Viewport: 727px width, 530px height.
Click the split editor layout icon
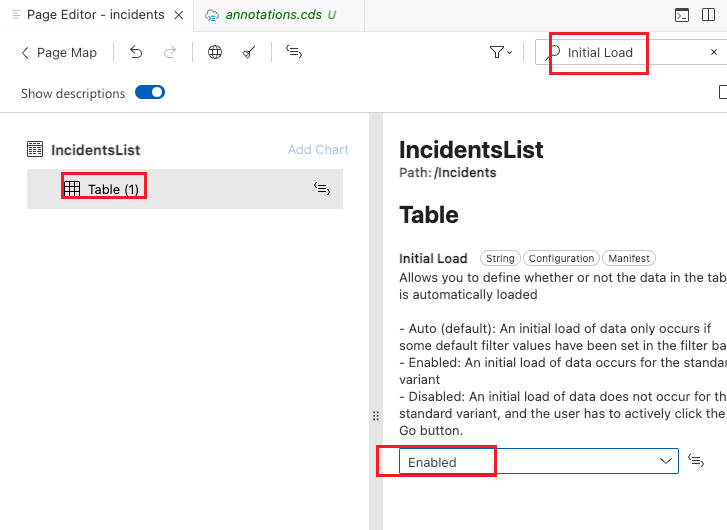711,15
